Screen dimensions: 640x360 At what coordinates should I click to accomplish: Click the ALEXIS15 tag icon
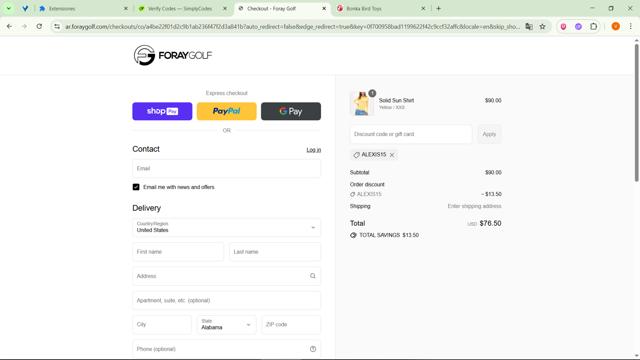click(356, 155)
